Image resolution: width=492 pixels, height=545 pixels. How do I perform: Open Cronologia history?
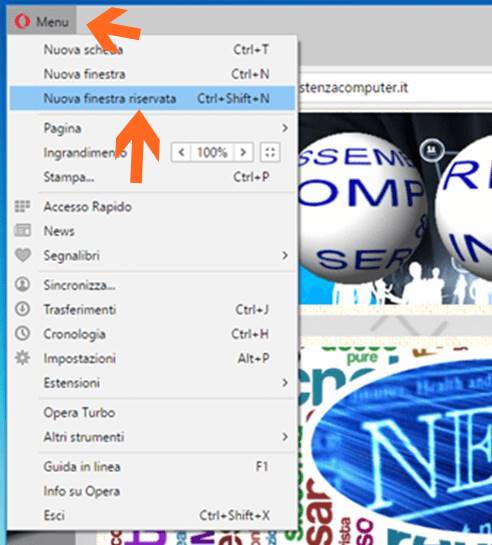click(x=152, y=334)
